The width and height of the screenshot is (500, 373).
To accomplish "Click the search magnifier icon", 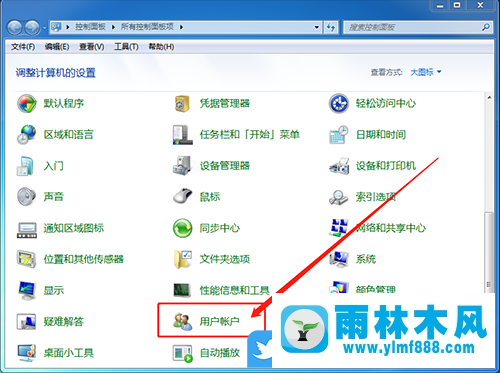I will point(486,27).
